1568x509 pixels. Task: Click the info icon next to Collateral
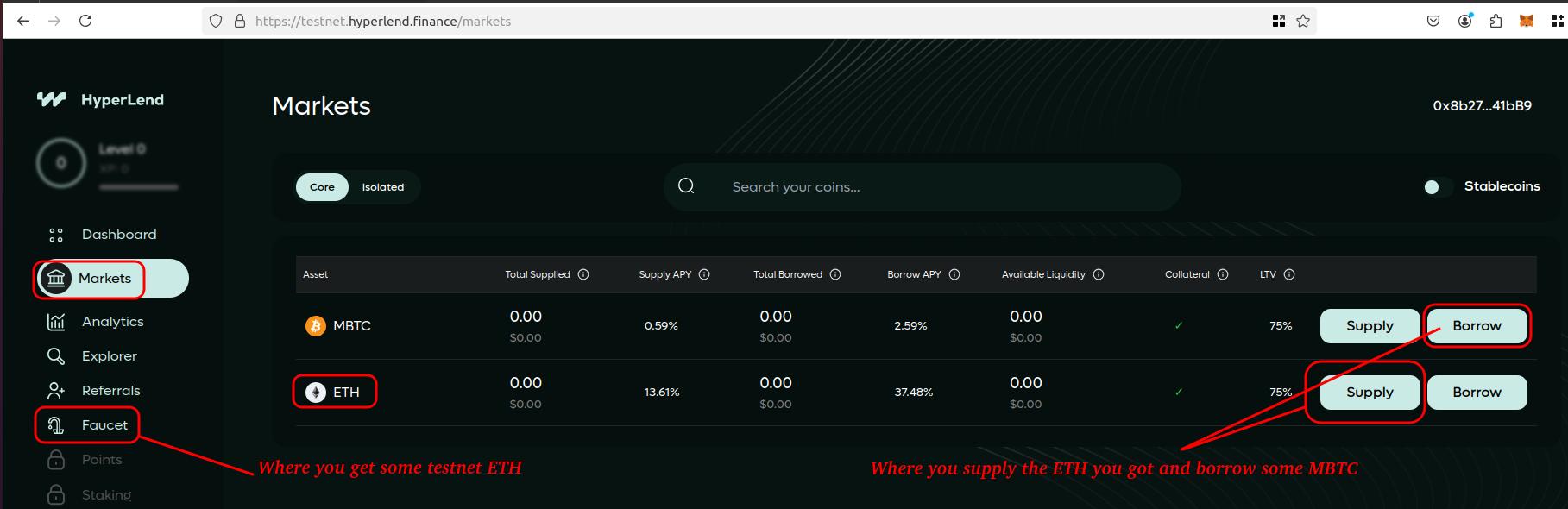click(1223, 274)
